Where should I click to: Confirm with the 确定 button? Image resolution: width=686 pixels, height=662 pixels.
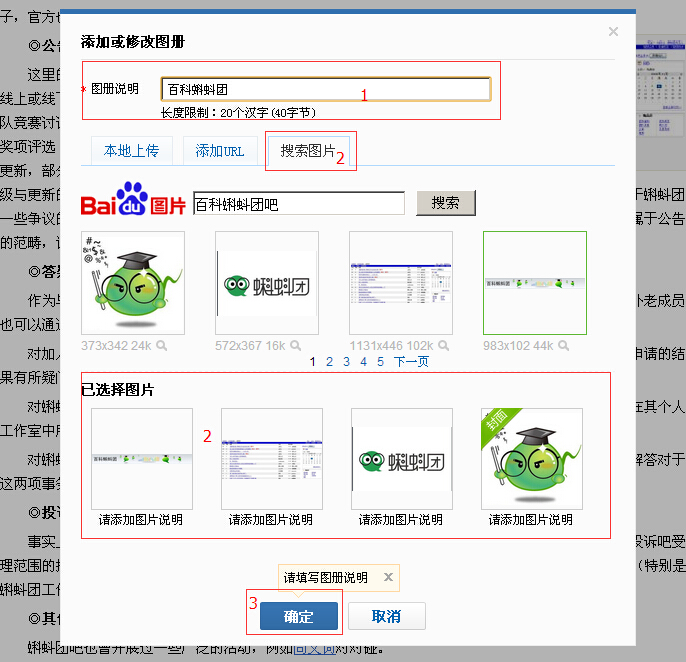[x=298, y=616]
